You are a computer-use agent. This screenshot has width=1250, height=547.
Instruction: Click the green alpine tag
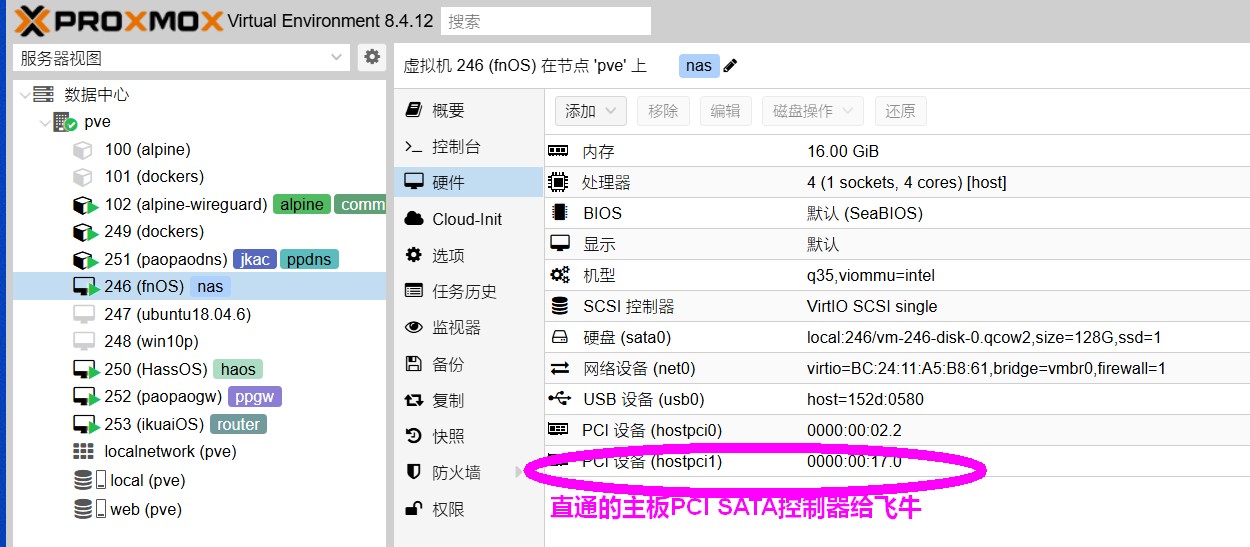302,204
